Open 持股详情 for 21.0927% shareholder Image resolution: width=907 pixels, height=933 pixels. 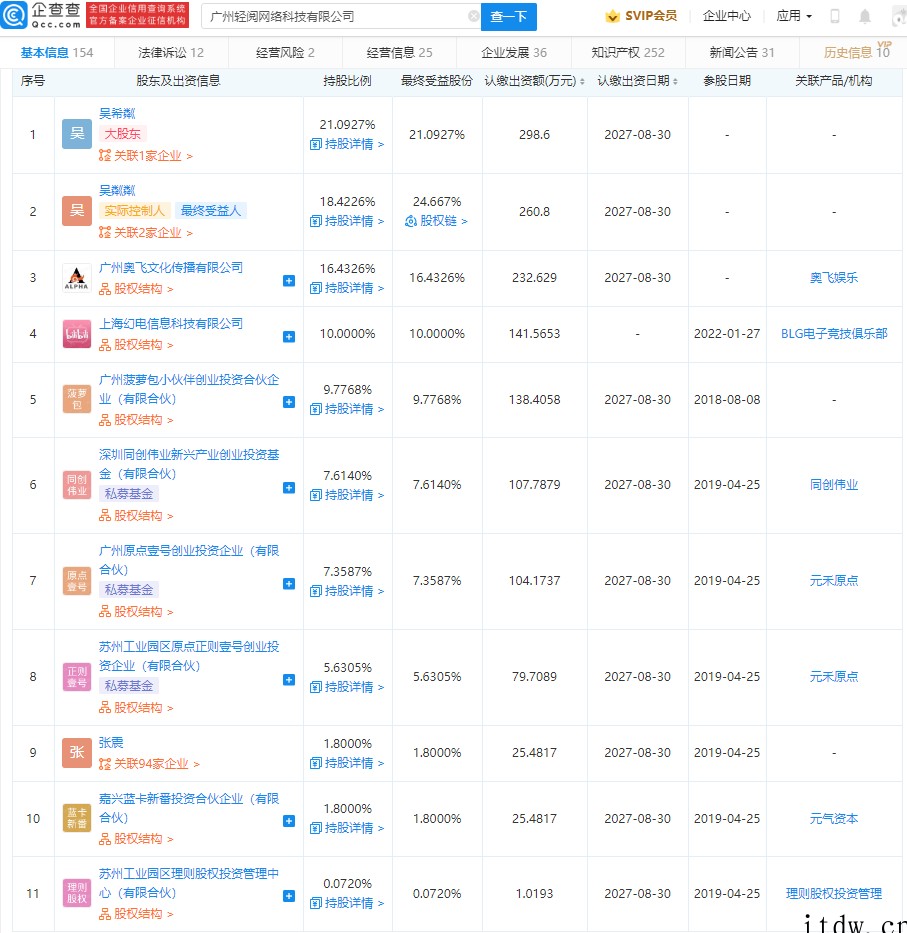(347, 144)
